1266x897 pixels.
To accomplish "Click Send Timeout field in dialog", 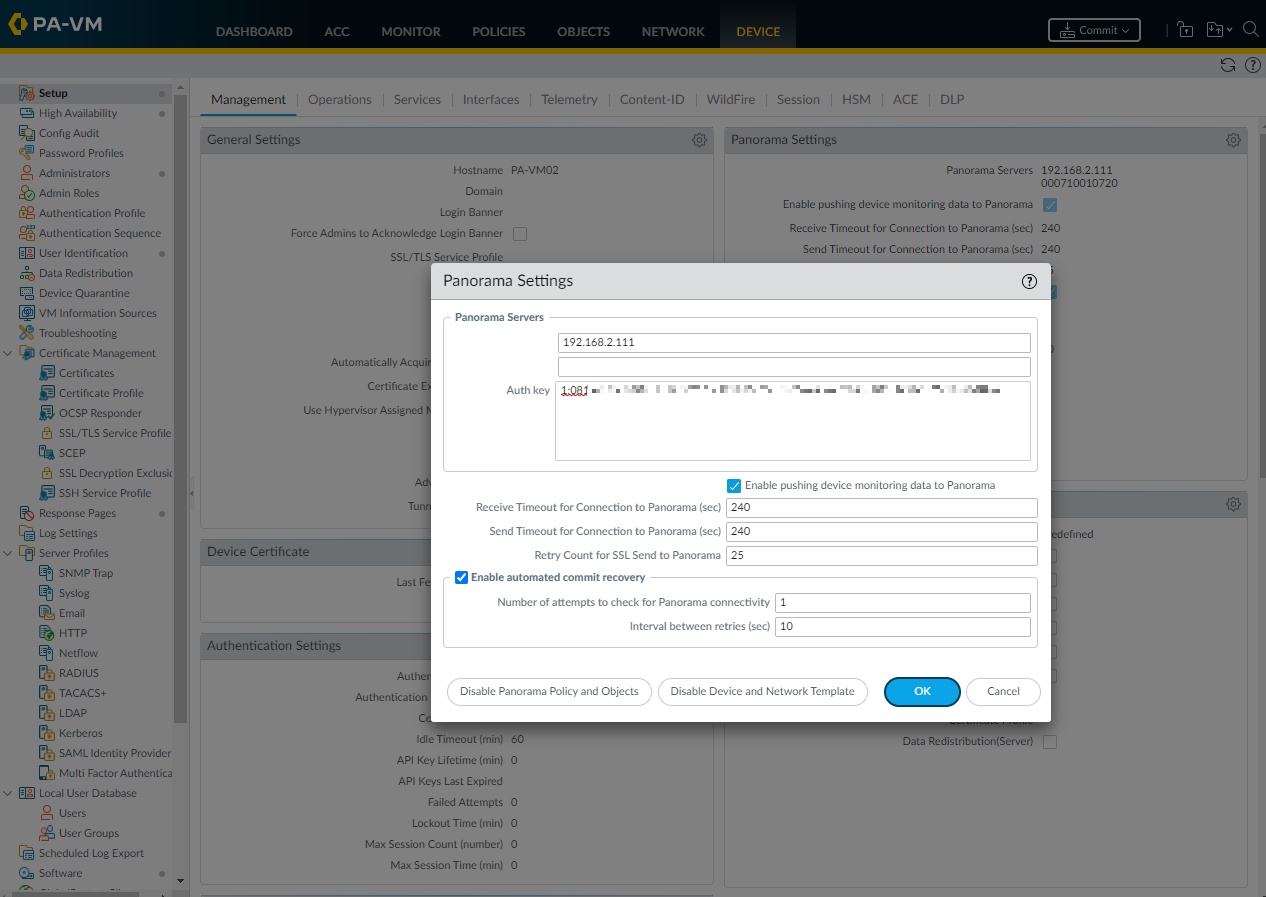I will pos(882,532).
